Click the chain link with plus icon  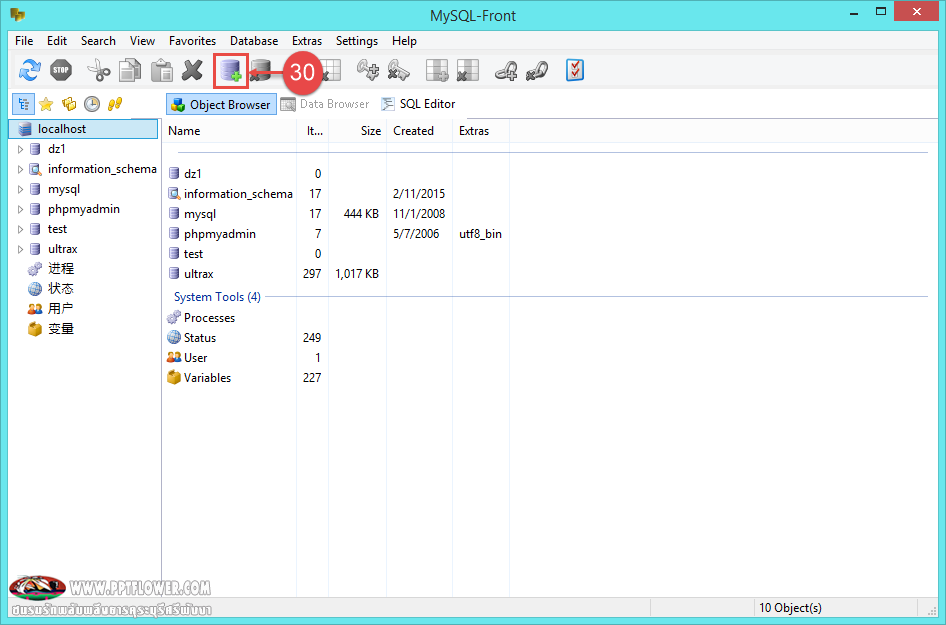[506, 71]
